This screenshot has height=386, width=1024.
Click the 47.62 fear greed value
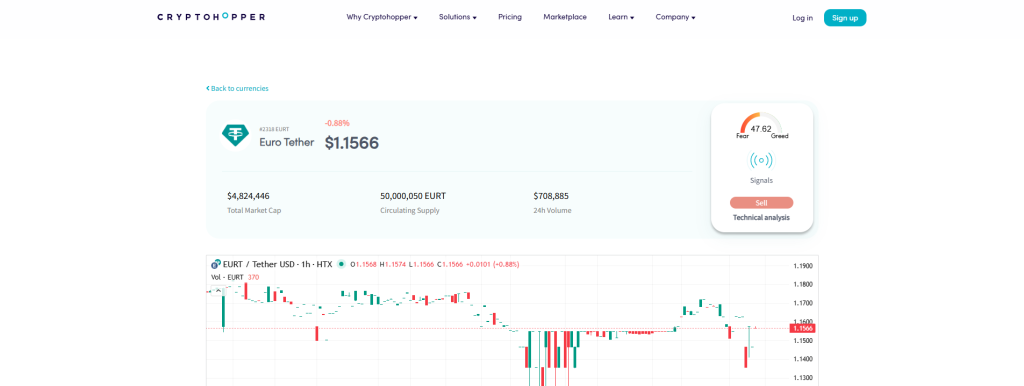(x=761, y=129)
